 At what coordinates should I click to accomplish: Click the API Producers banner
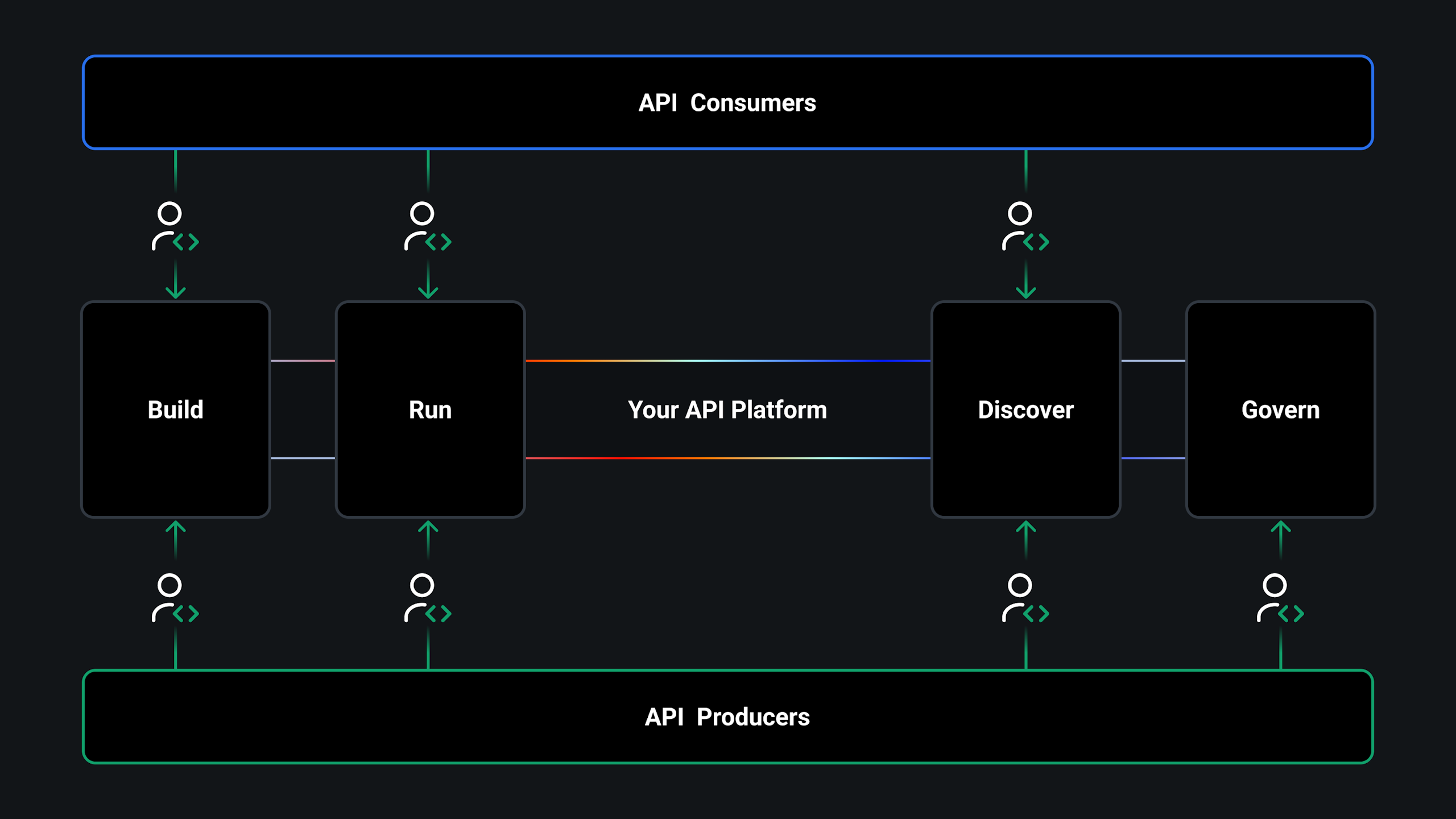[x=727, y=717]
